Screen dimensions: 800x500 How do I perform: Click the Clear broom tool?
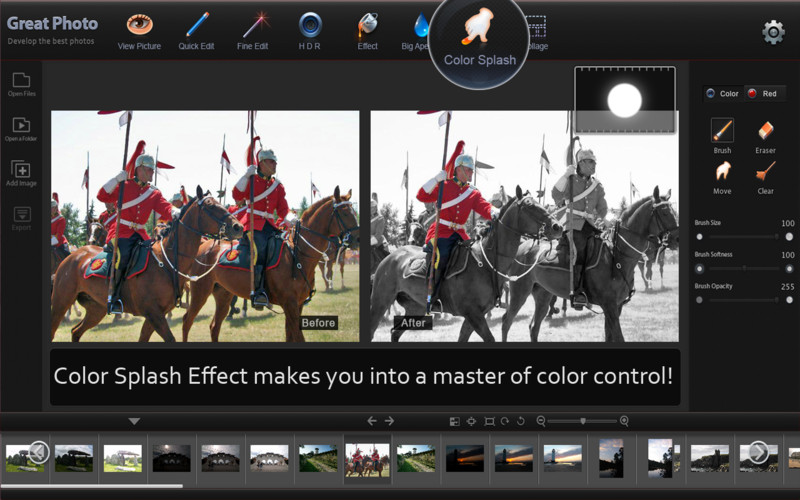pos(765,177)
